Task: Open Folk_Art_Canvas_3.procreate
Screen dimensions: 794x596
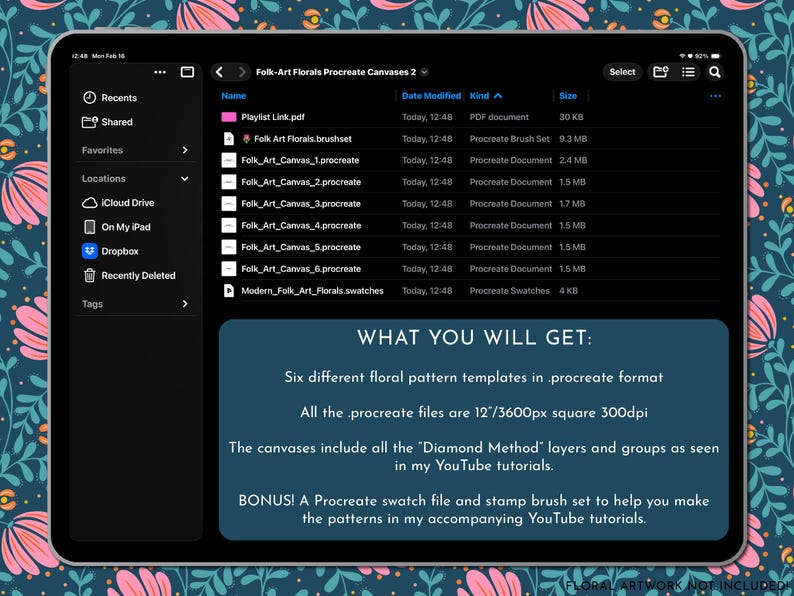Action: pyautogui.click(x=301, y=204)
